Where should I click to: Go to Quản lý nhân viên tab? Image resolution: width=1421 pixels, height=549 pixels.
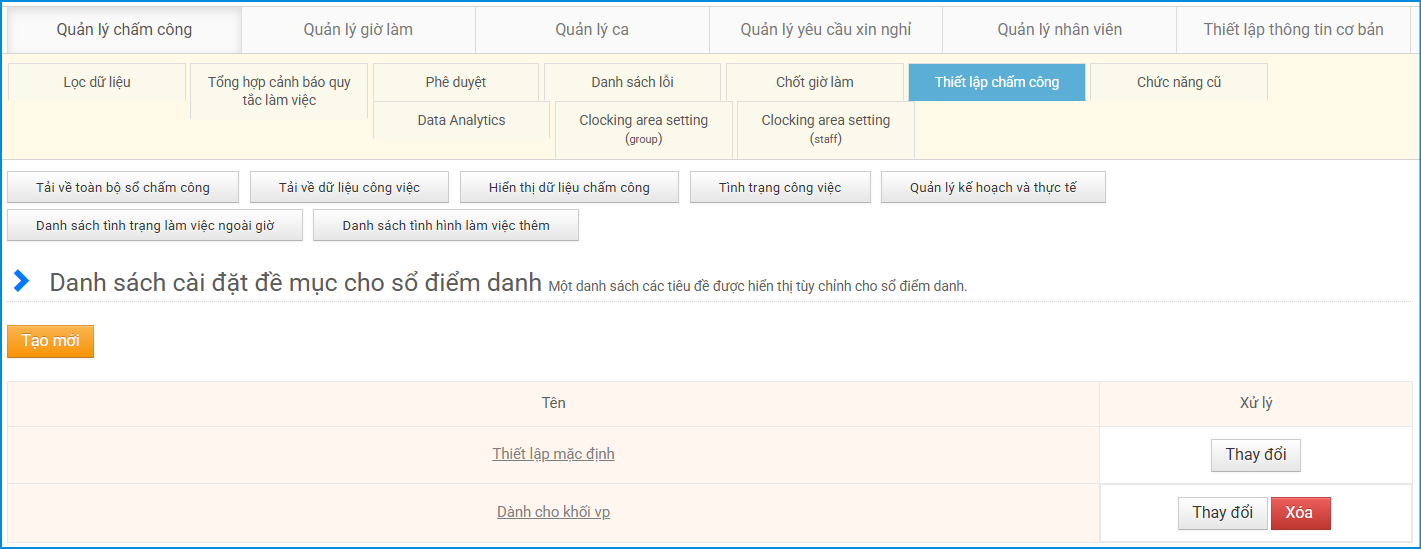[1059, 29]
